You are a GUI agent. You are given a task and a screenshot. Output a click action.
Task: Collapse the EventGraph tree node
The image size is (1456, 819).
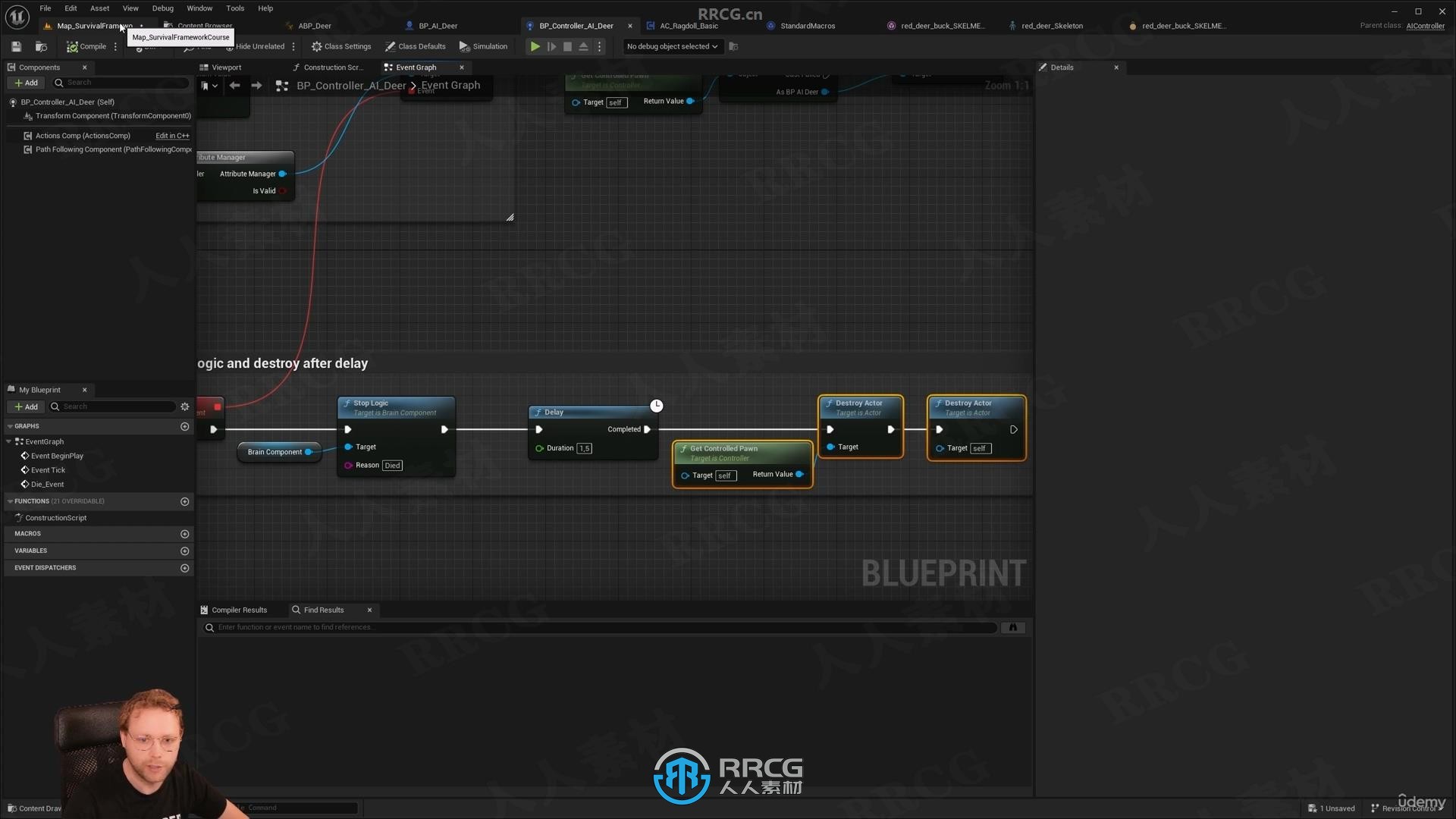pos(9,441)
